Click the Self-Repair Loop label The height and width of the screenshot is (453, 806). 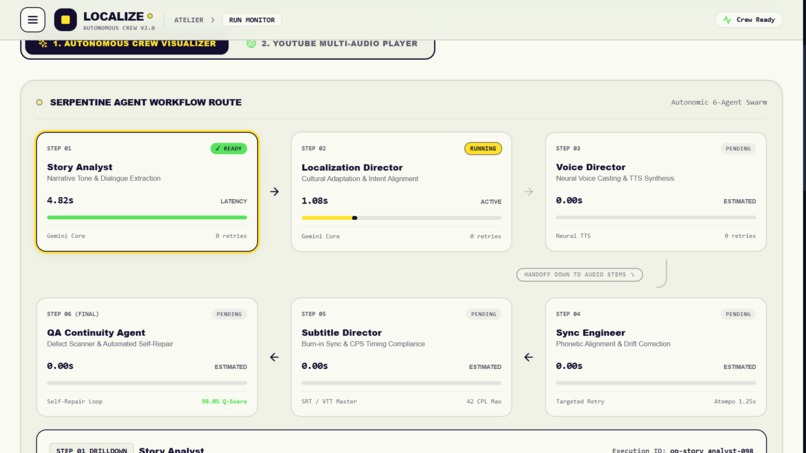click(x=75, y=402)
